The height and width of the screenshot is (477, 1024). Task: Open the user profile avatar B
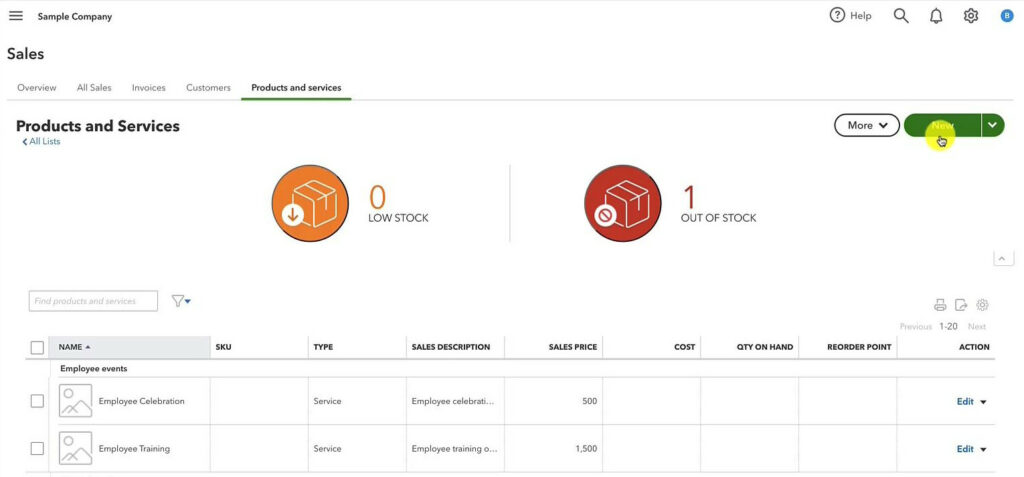pos(1007,16)
